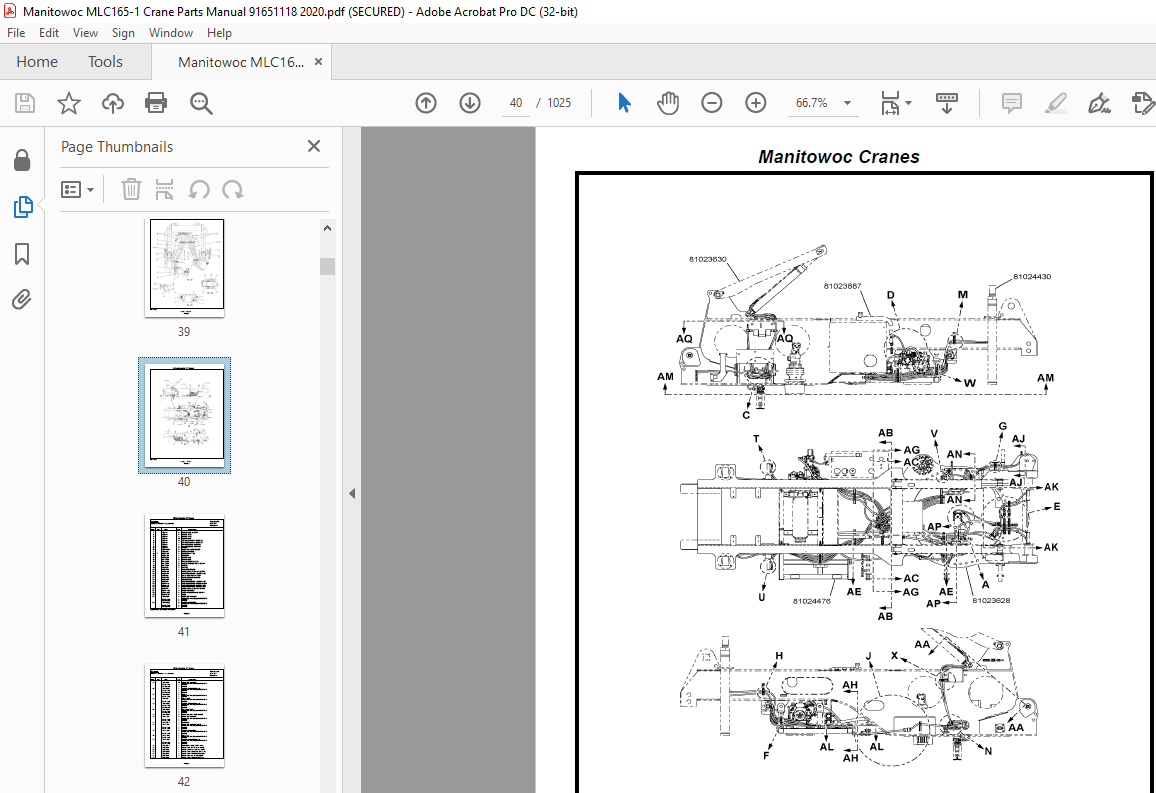1156x793 pixels.
Task: Open the Help menu
Action: click(219, 32)
